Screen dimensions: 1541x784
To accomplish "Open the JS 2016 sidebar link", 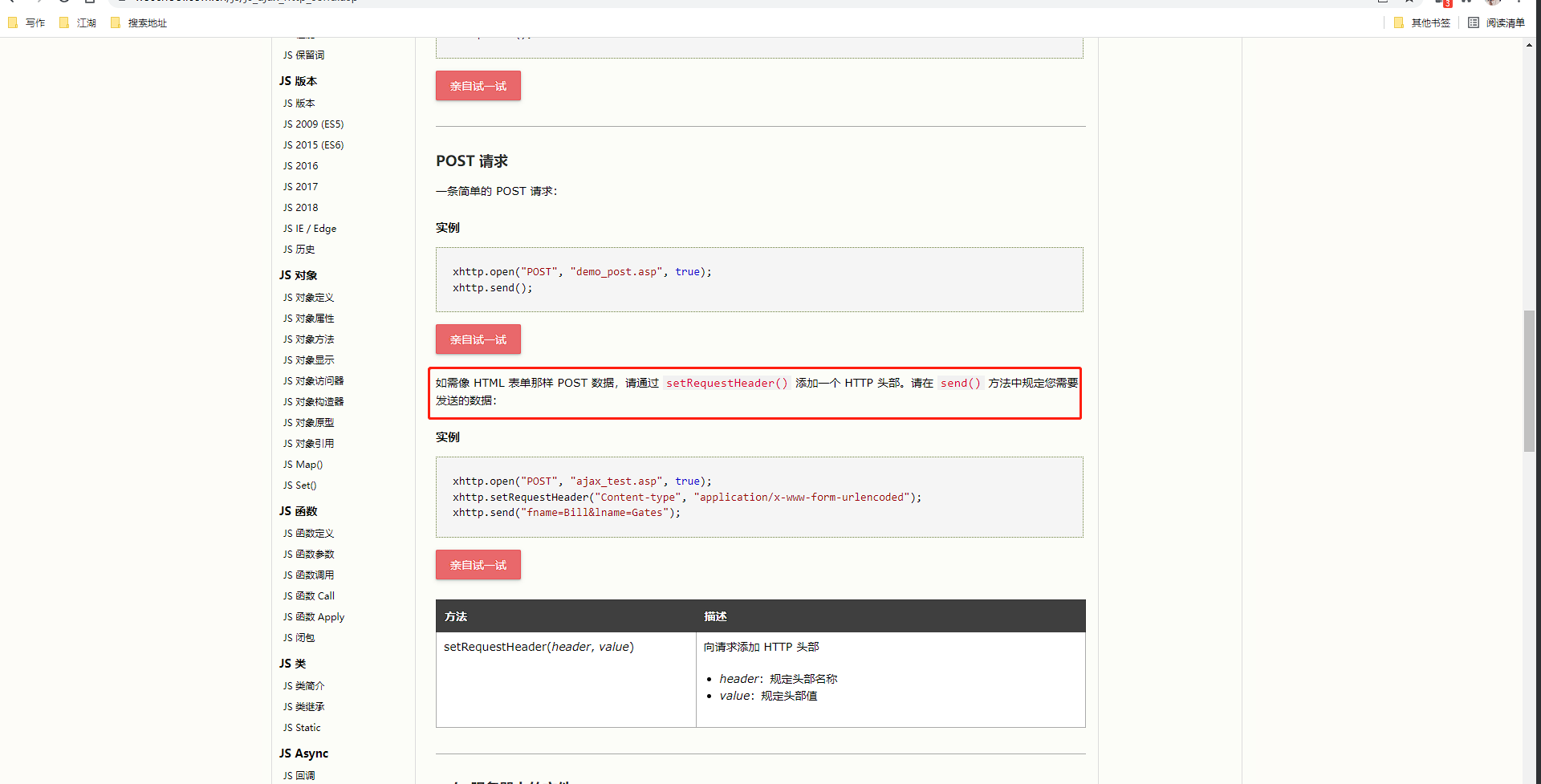I will tap(300, 166).
